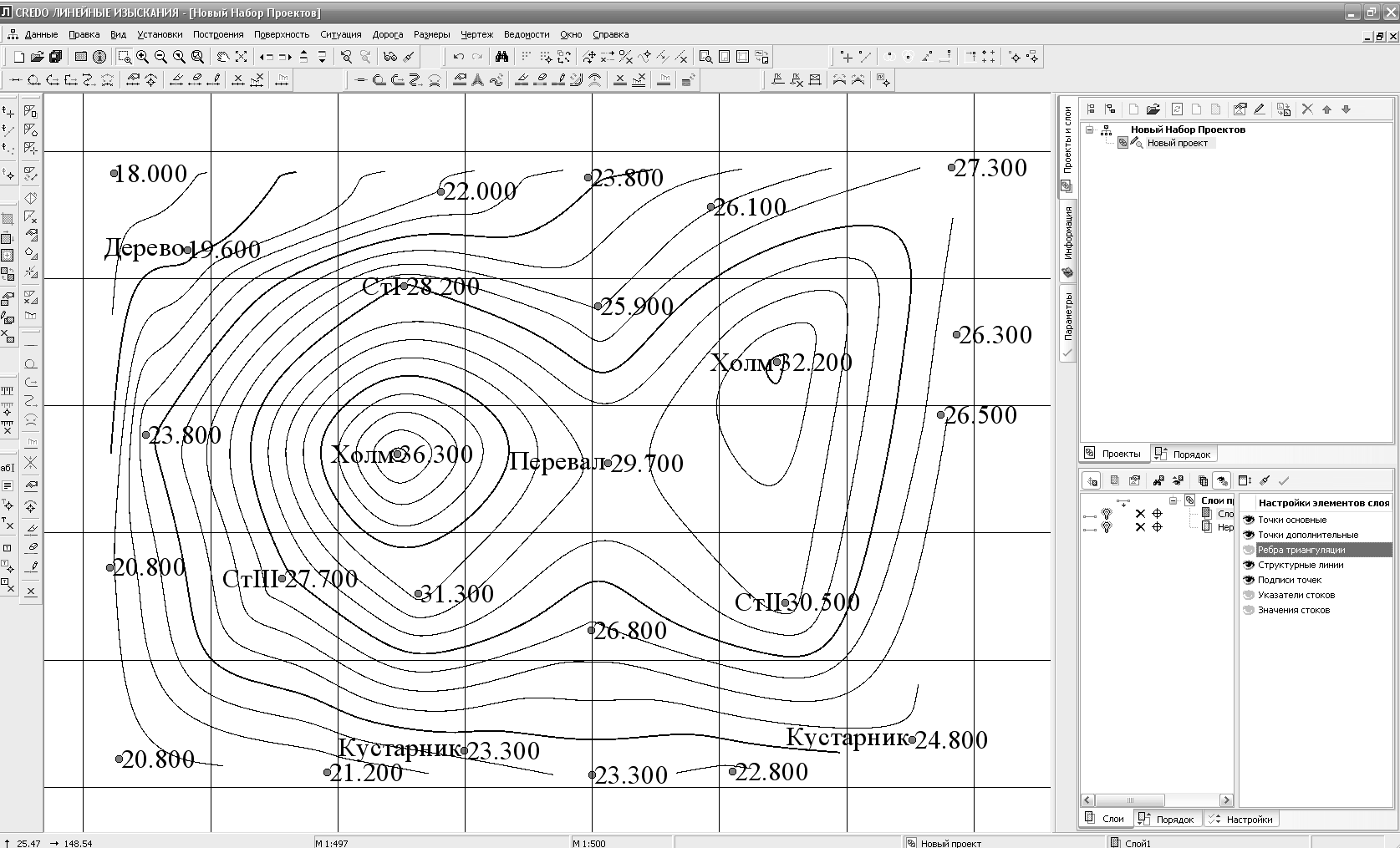The height and width of the screenshot is (848, 1400).
Task: Toggle the lightbulb of the first layer row
Action: pyautogui.click(x=1107, y=514)
